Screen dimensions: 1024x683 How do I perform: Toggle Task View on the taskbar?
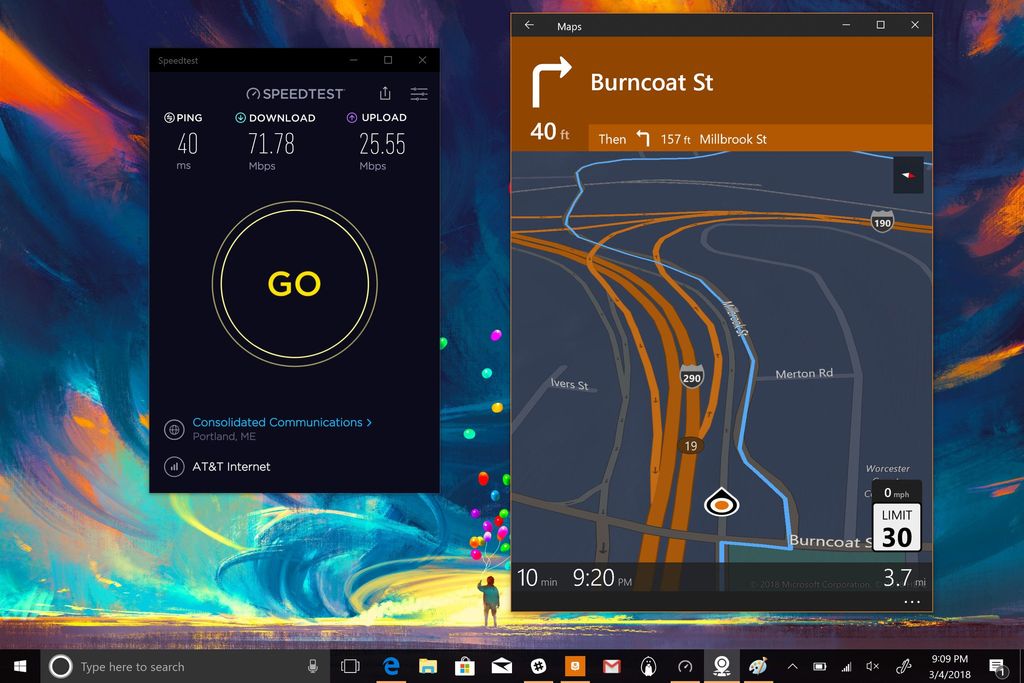click(x=349, y=666)
